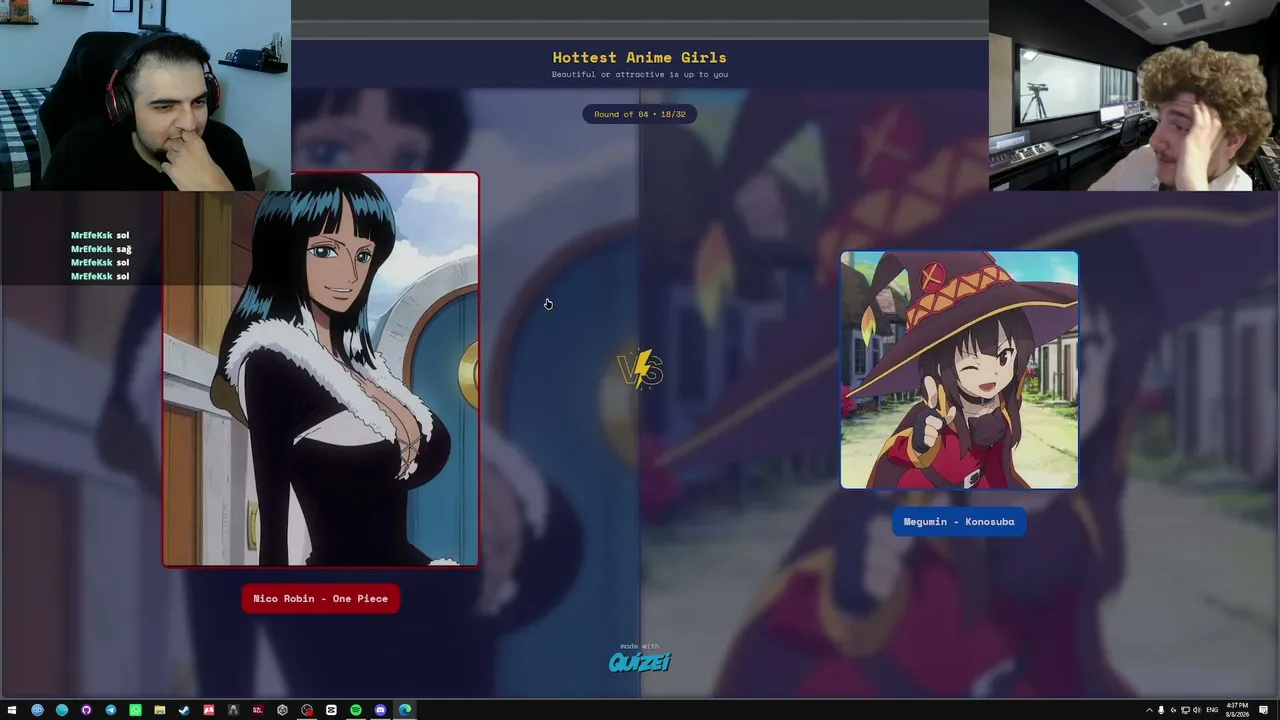Image resolution: width=1280 pixels, height=720 pixels.
Task: Open Spotify from the taskbar
Action: 356,710
